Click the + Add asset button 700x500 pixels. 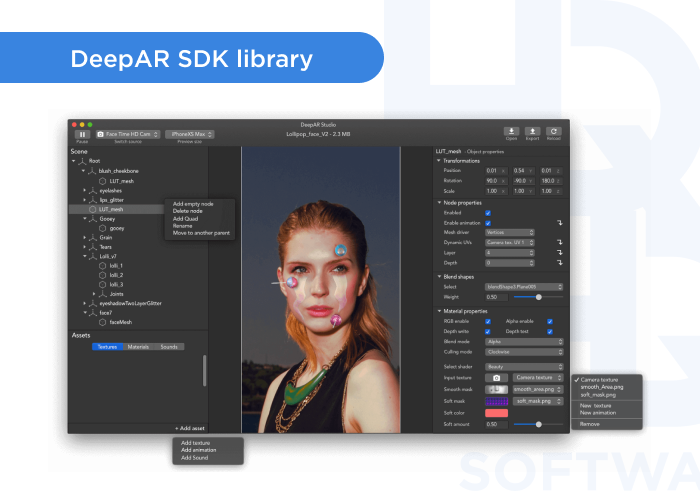190,428
